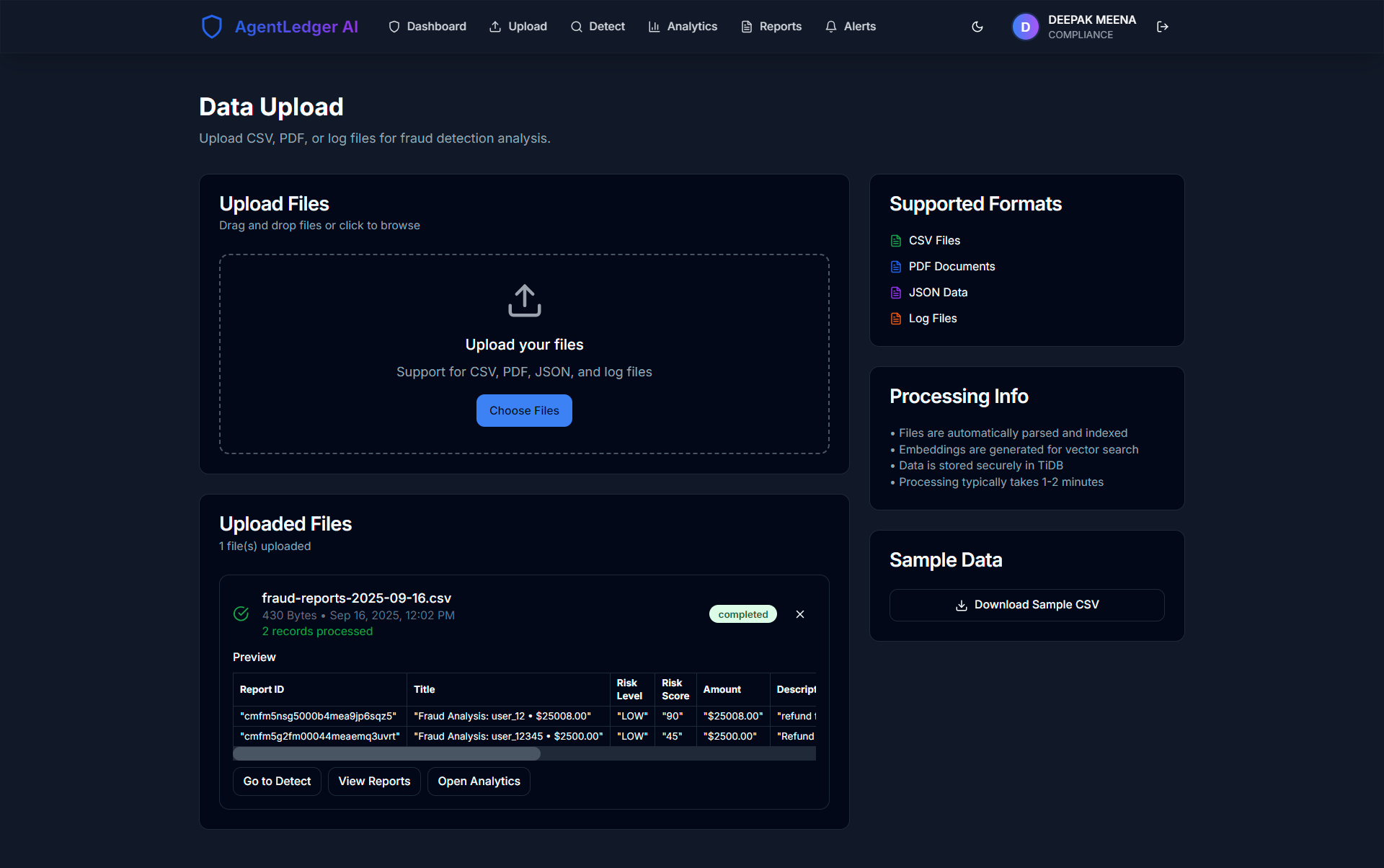Click the preview table horizontal scrollbar
The width and height of the screenshot is (1384, 868).
387,754
